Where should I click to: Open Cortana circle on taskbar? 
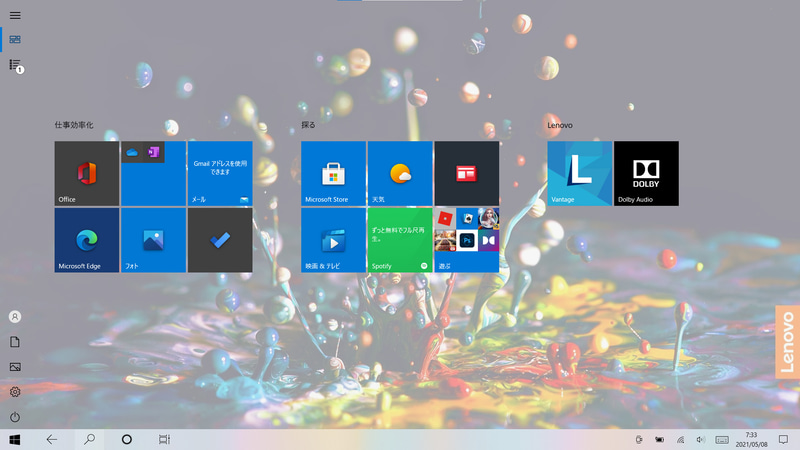pos(127,439)
